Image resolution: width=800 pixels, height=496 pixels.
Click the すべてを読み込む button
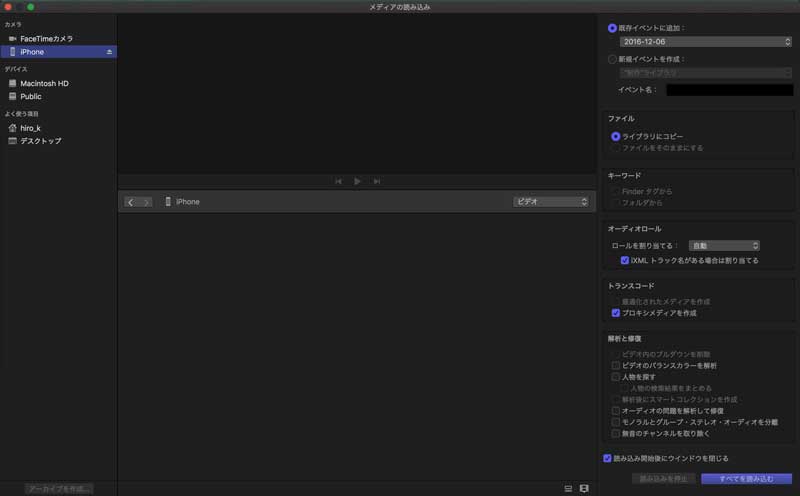pos(746,479)
